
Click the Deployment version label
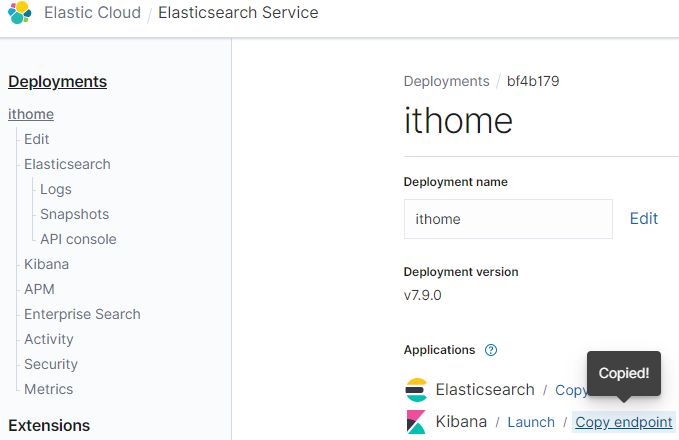(x=461, y=272)
